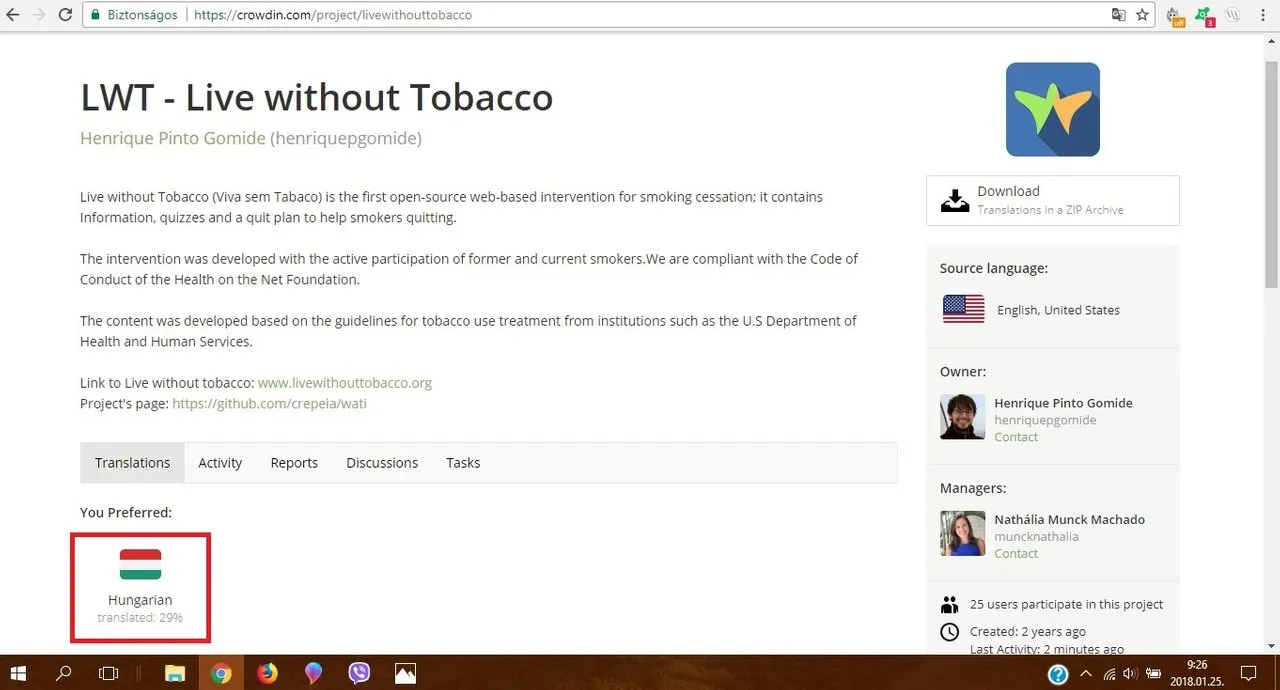Open the Henrique Pinto Gomide header link
The image size is (1280, 690).
pos(173,138)
